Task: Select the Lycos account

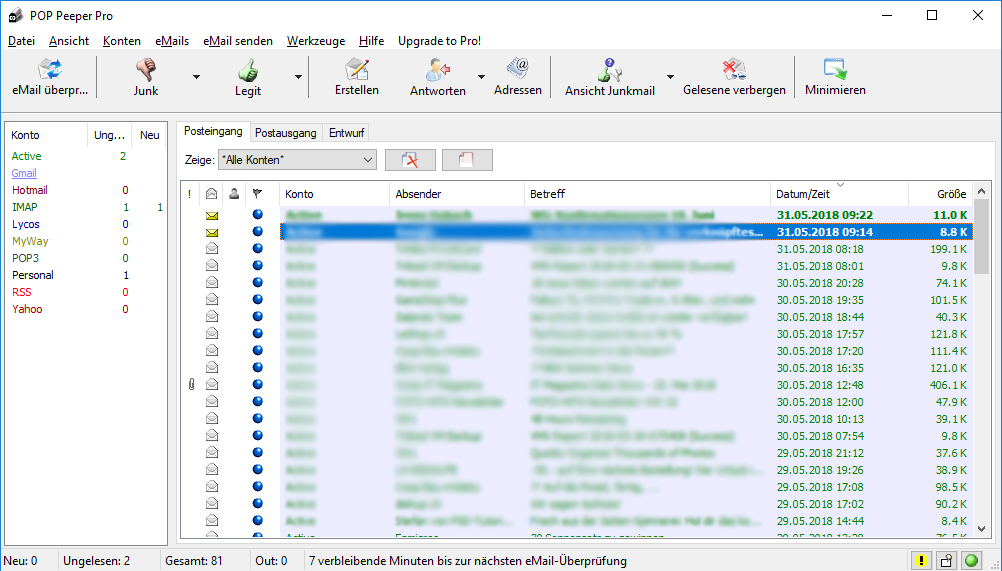Action: [26, 224]
